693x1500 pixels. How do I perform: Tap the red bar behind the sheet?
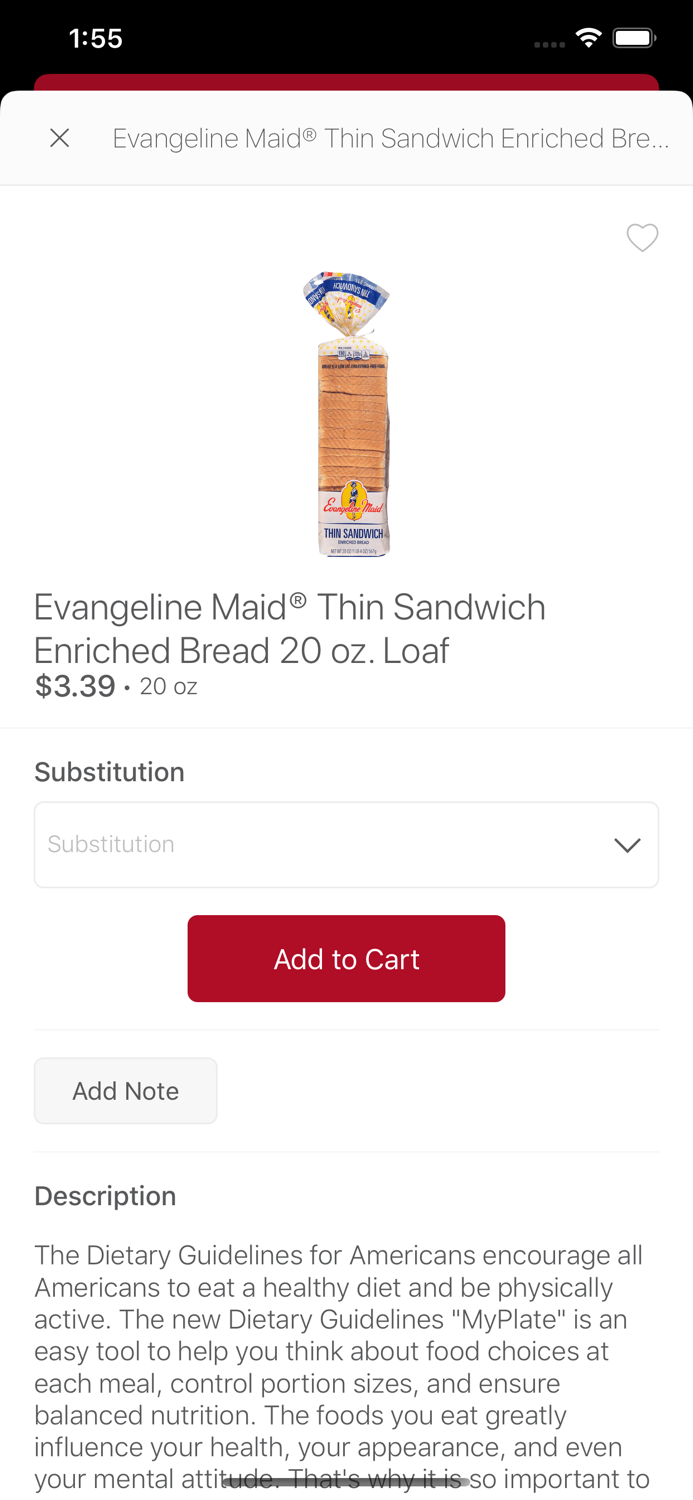click(x=346, y=82)
